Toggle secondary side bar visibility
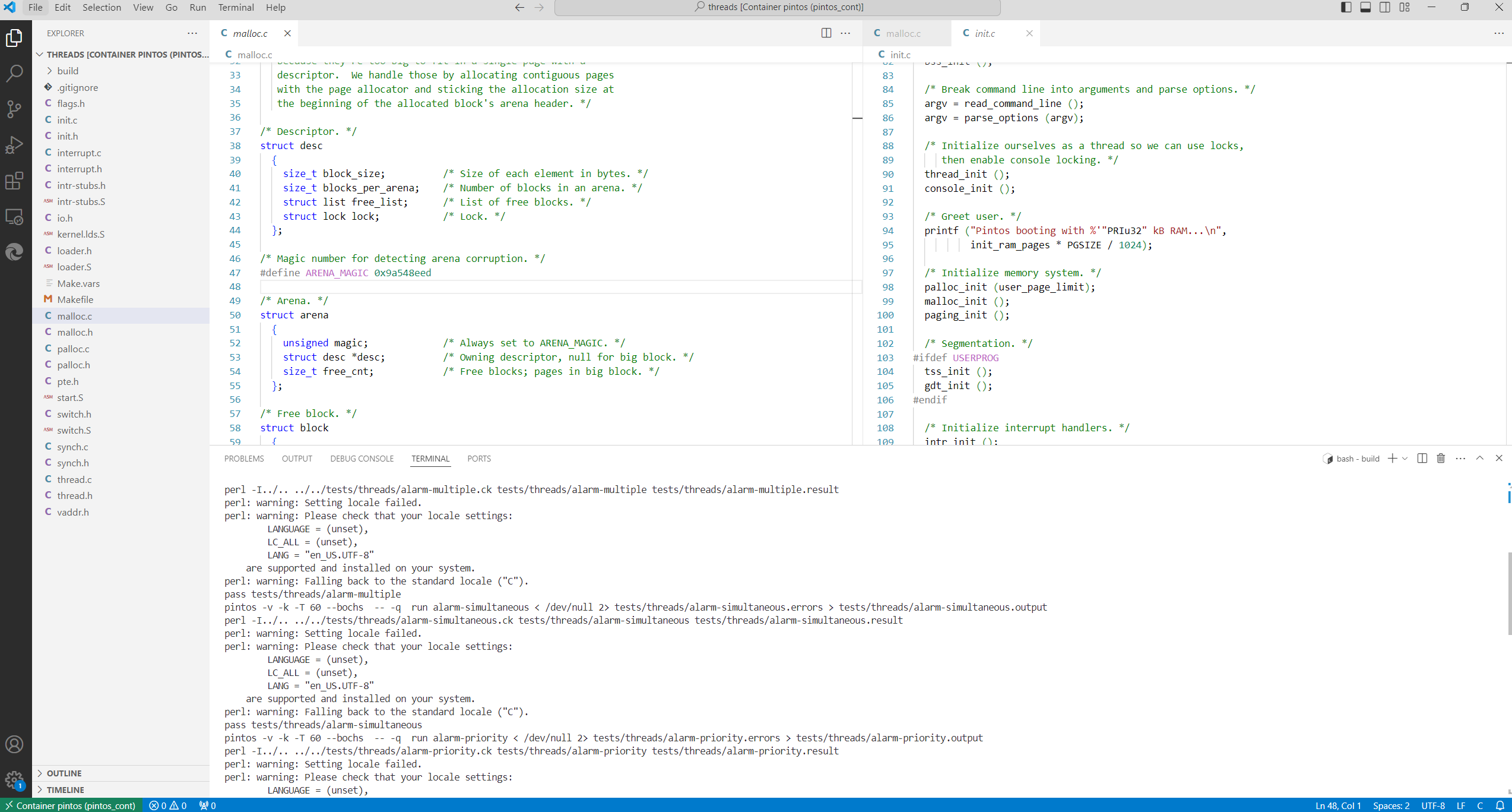1512x812 pixels. (1385, 7)
